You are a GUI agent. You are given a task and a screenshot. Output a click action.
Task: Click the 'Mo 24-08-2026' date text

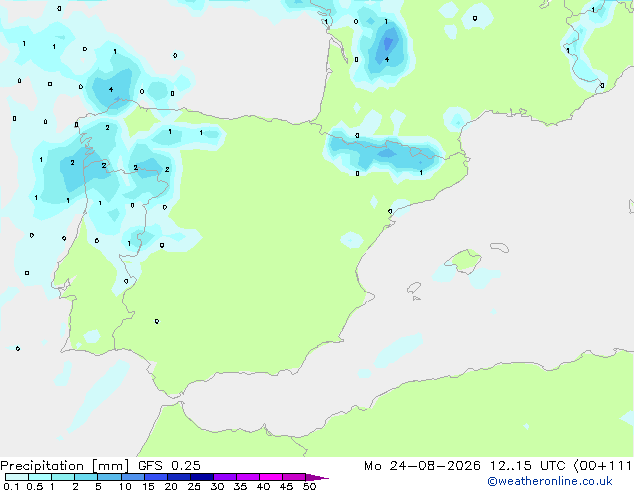(422, 466)
